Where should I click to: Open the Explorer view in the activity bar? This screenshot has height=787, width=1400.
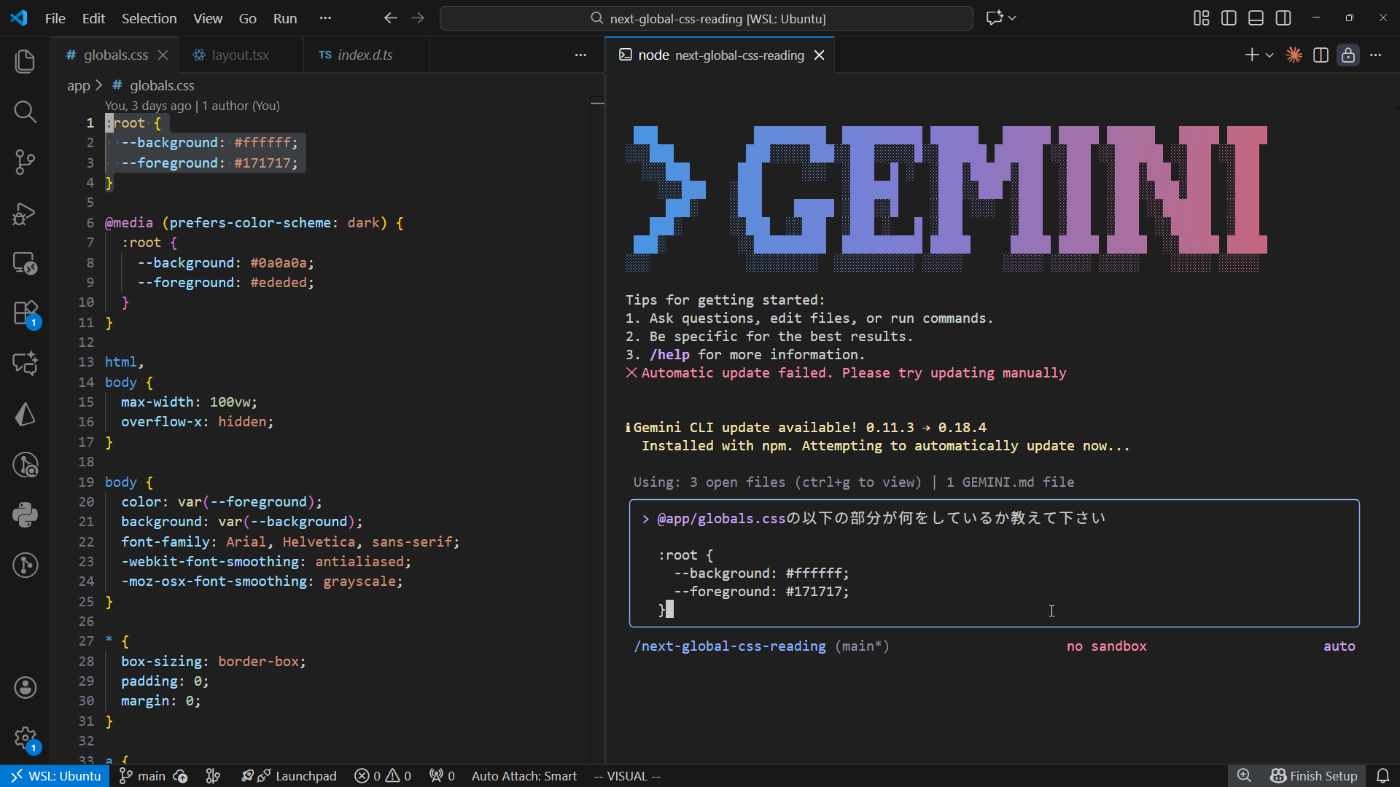[x=25, y=61]
